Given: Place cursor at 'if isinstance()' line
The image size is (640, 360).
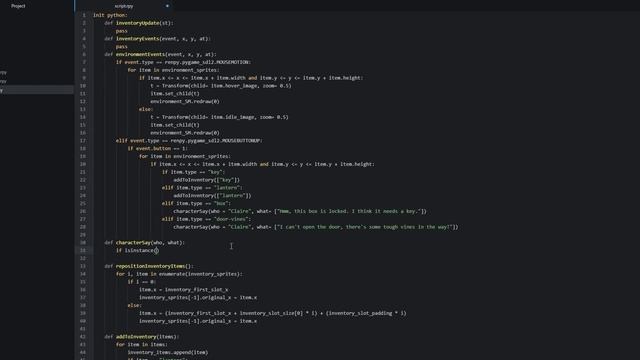Looking at the screenshot, I should (137, 250).
